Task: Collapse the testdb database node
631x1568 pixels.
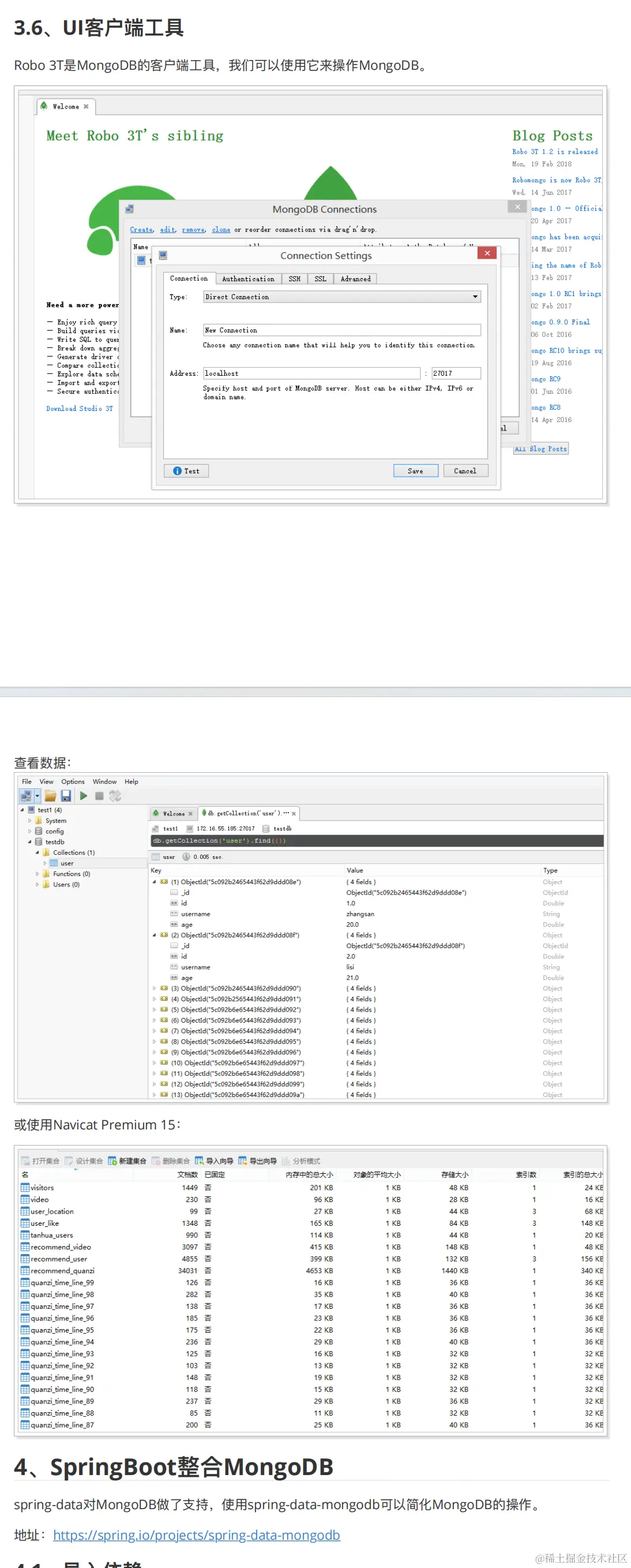Action: pyautogui.click(x=29, y=842)
